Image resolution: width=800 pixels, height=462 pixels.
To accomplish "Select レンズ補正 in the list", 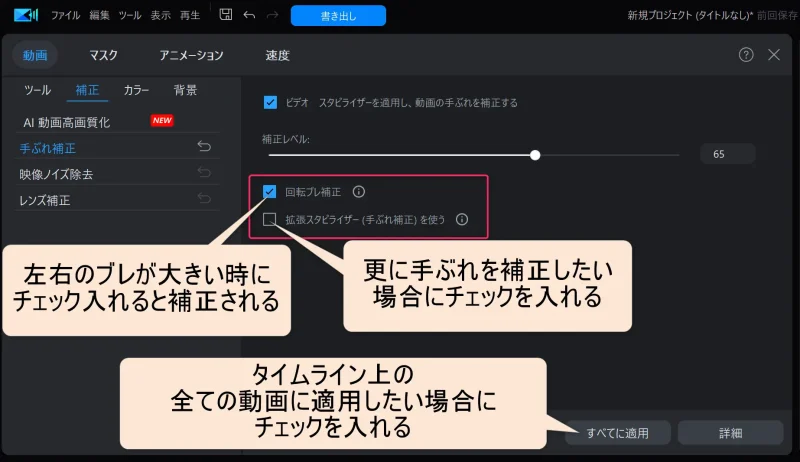I will (44, 200).
